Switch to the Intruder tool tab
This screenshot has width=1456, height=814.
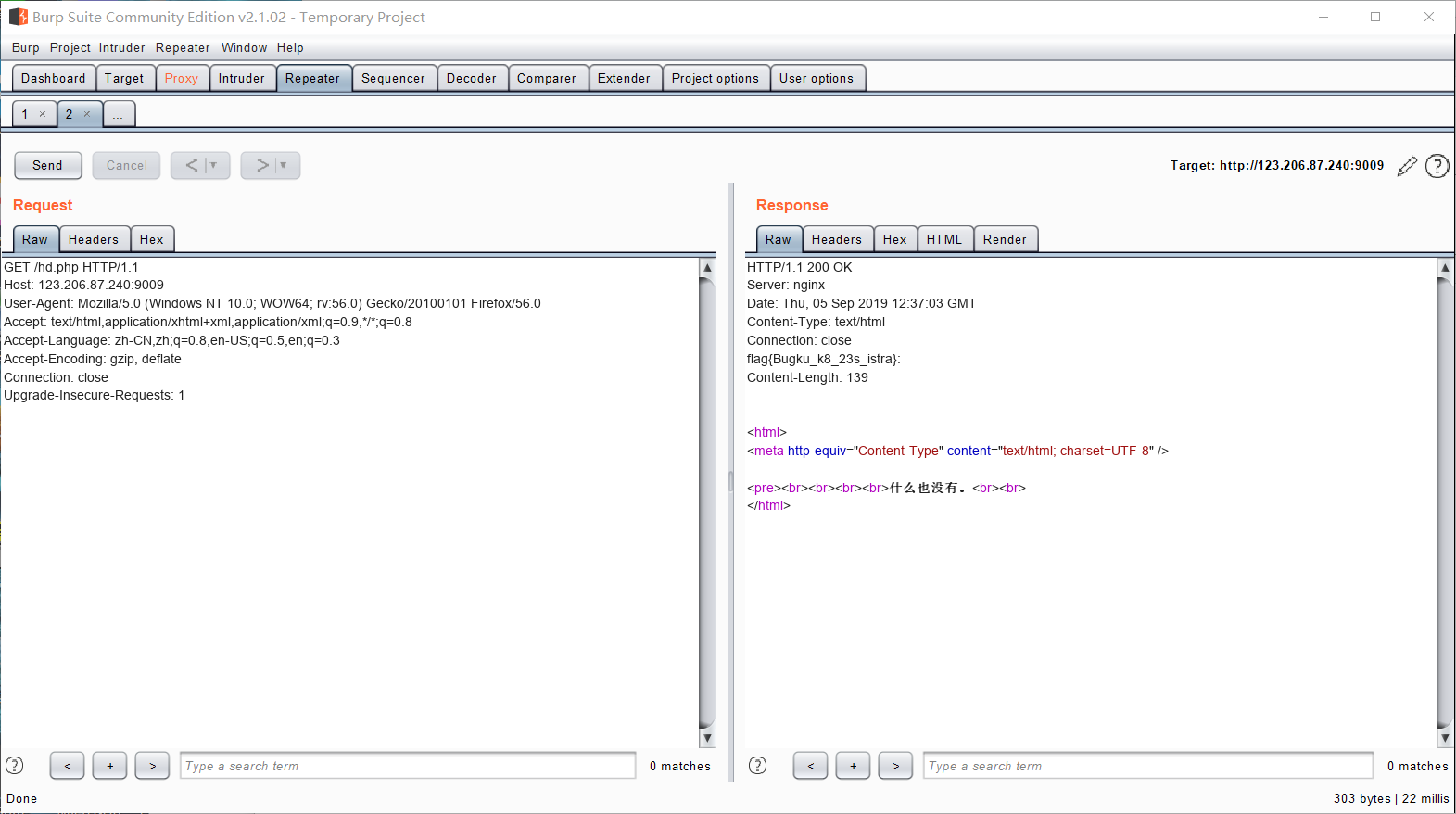click(x=242, y=79)
